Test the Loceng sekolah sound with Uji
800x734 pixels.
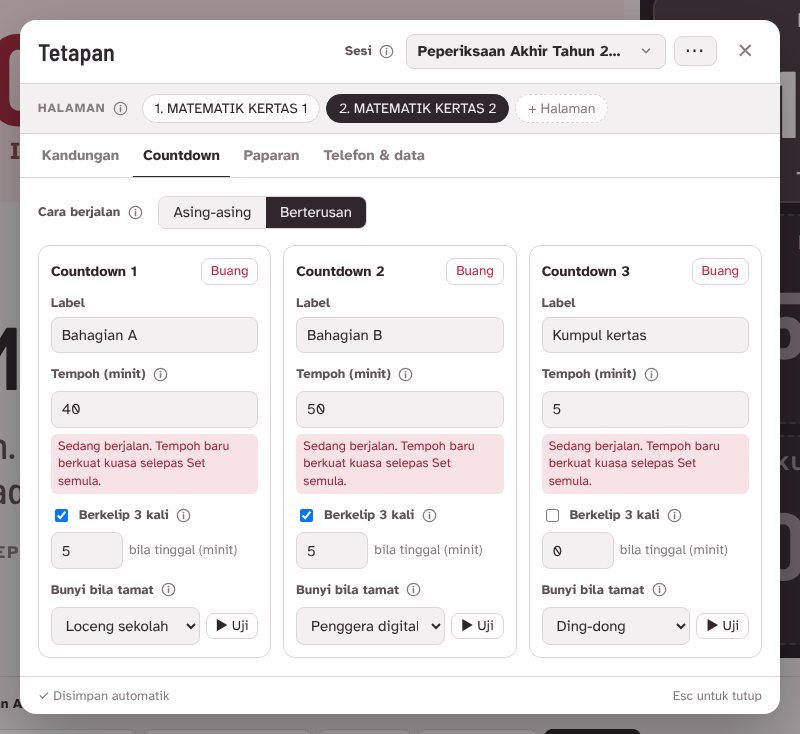(232, 626)
